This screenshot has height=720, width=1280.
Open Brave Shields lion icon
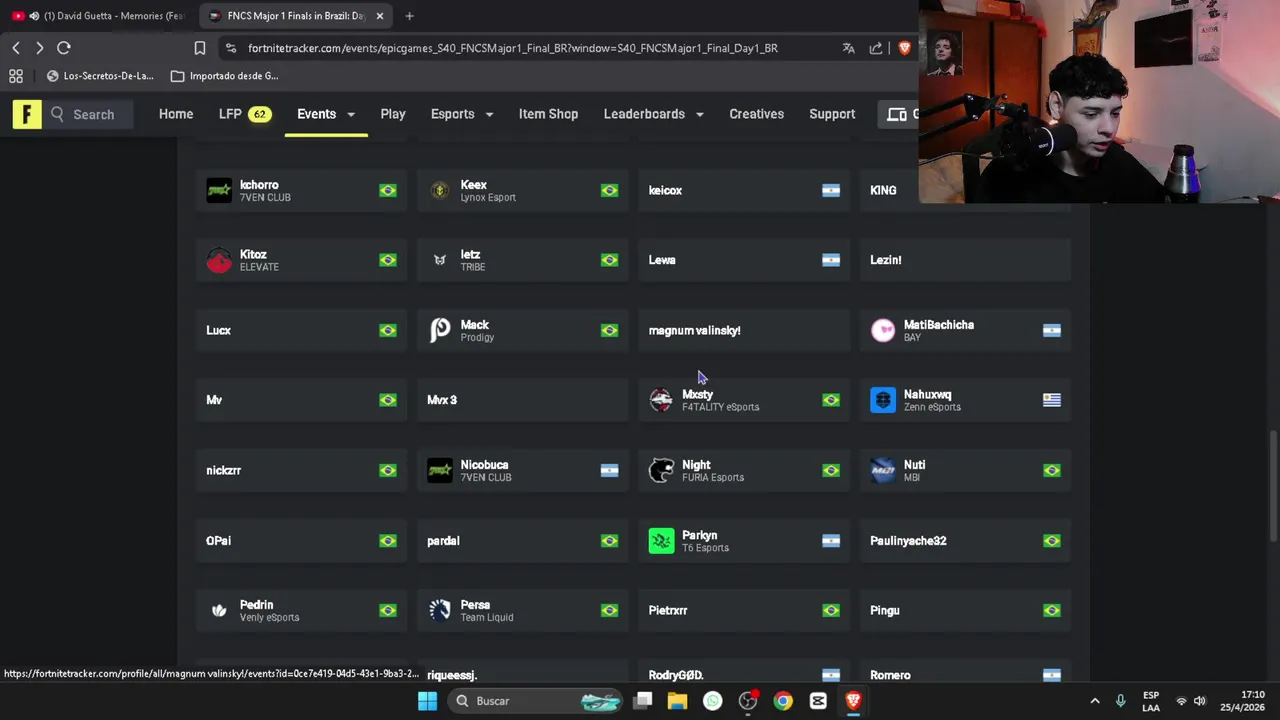click(905, 48)
